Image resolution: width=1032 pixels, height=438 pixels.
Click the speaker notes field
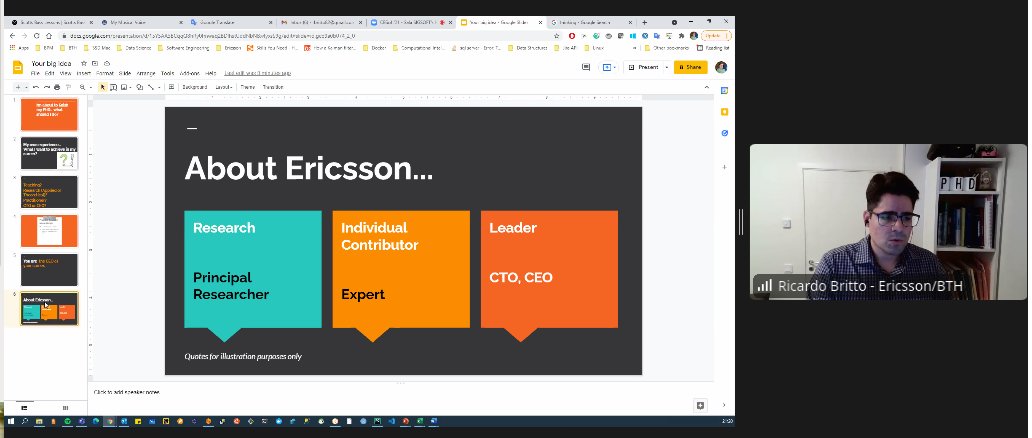click(401, 392)
